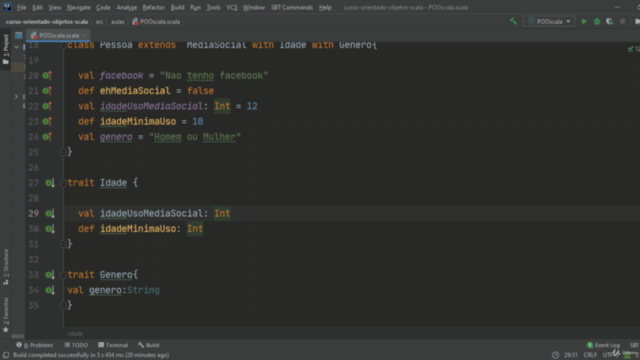Click fold end marker on line 25
The width and height of the screenshot is (640, 360).
click(x=63, y=152)
